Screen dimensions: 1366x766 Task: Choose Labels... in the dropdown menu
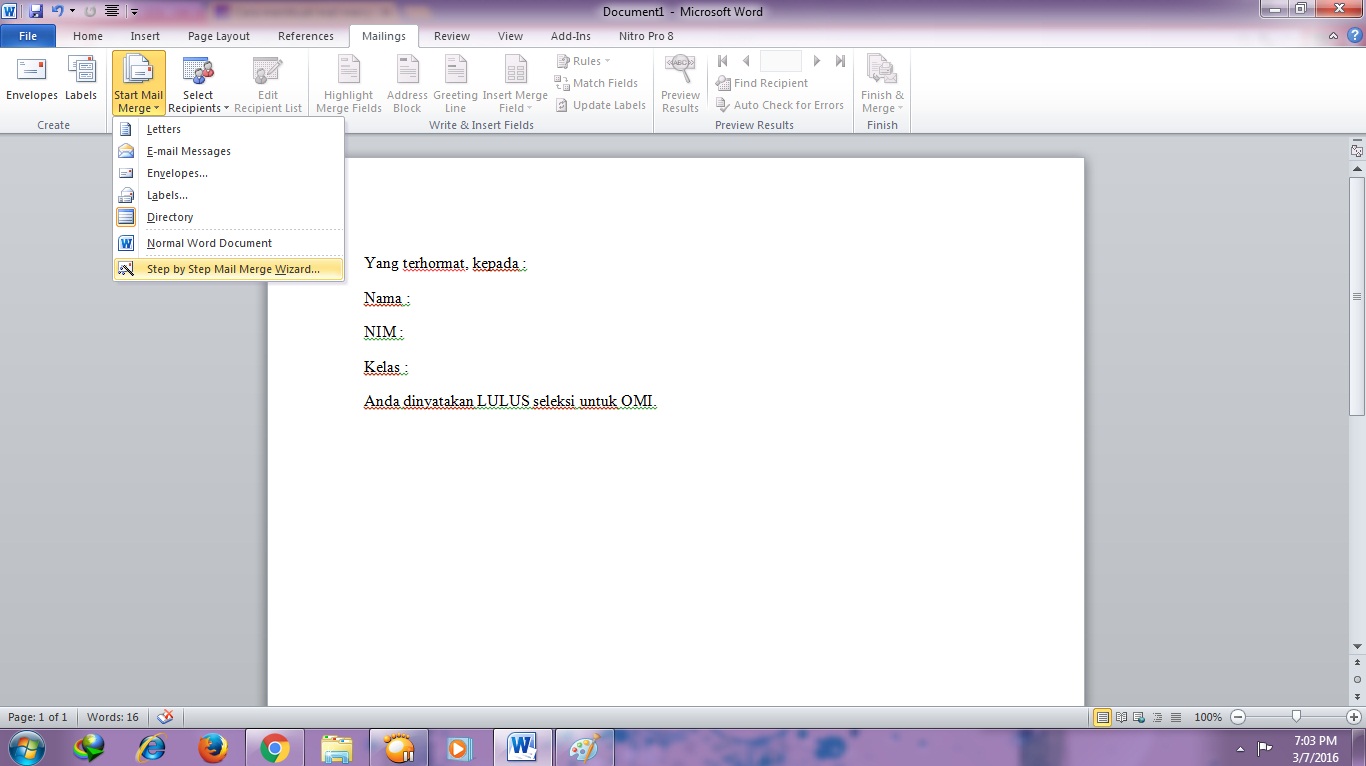tap(229, 195)
